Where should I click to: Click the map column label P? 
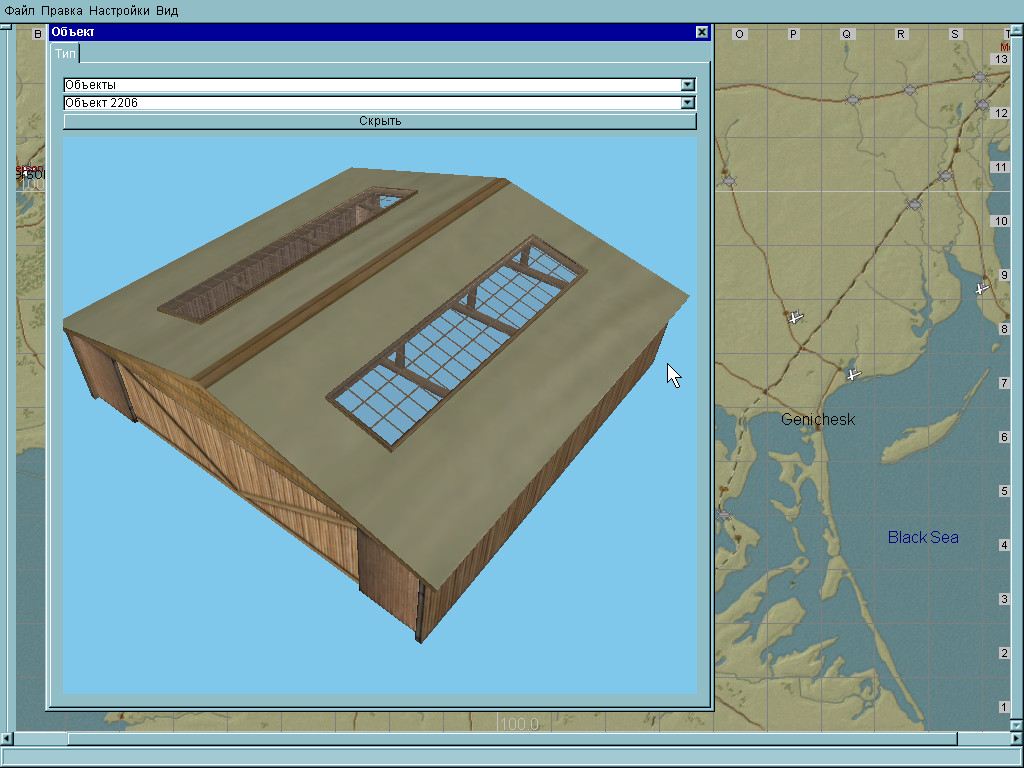pos(793,34)
